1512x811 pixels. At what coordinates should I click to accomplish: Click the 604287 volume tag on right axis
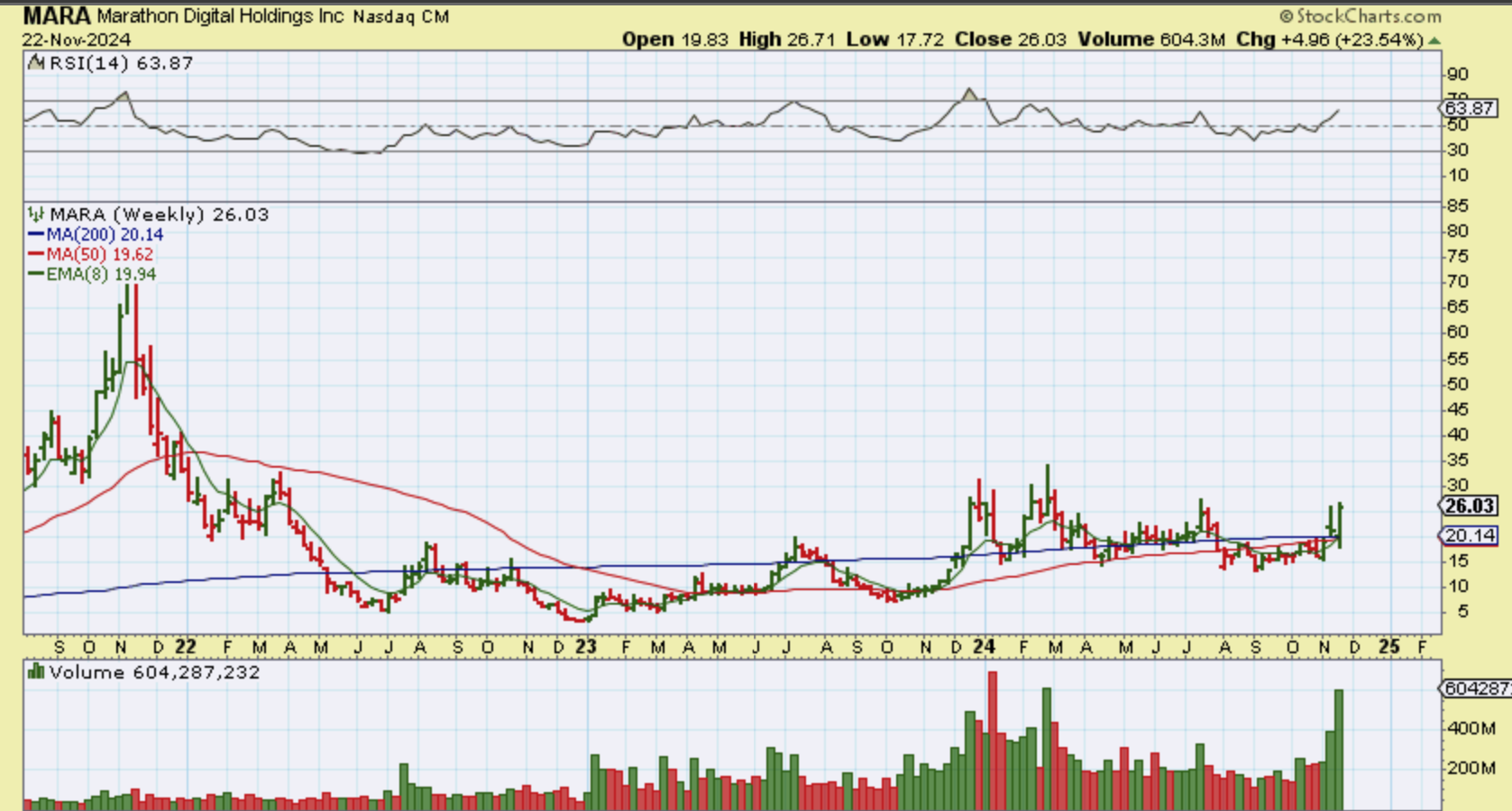1477,688
